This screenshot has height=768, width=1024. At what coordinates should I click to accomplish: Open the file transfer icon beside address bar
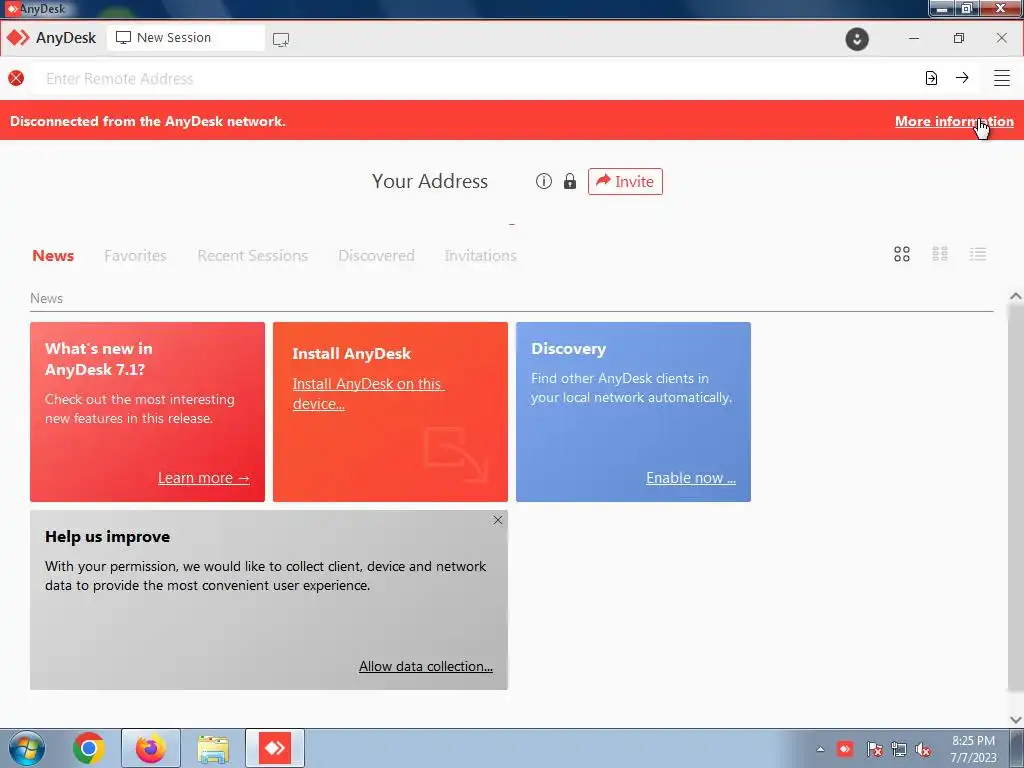click(x=931, y=78)
